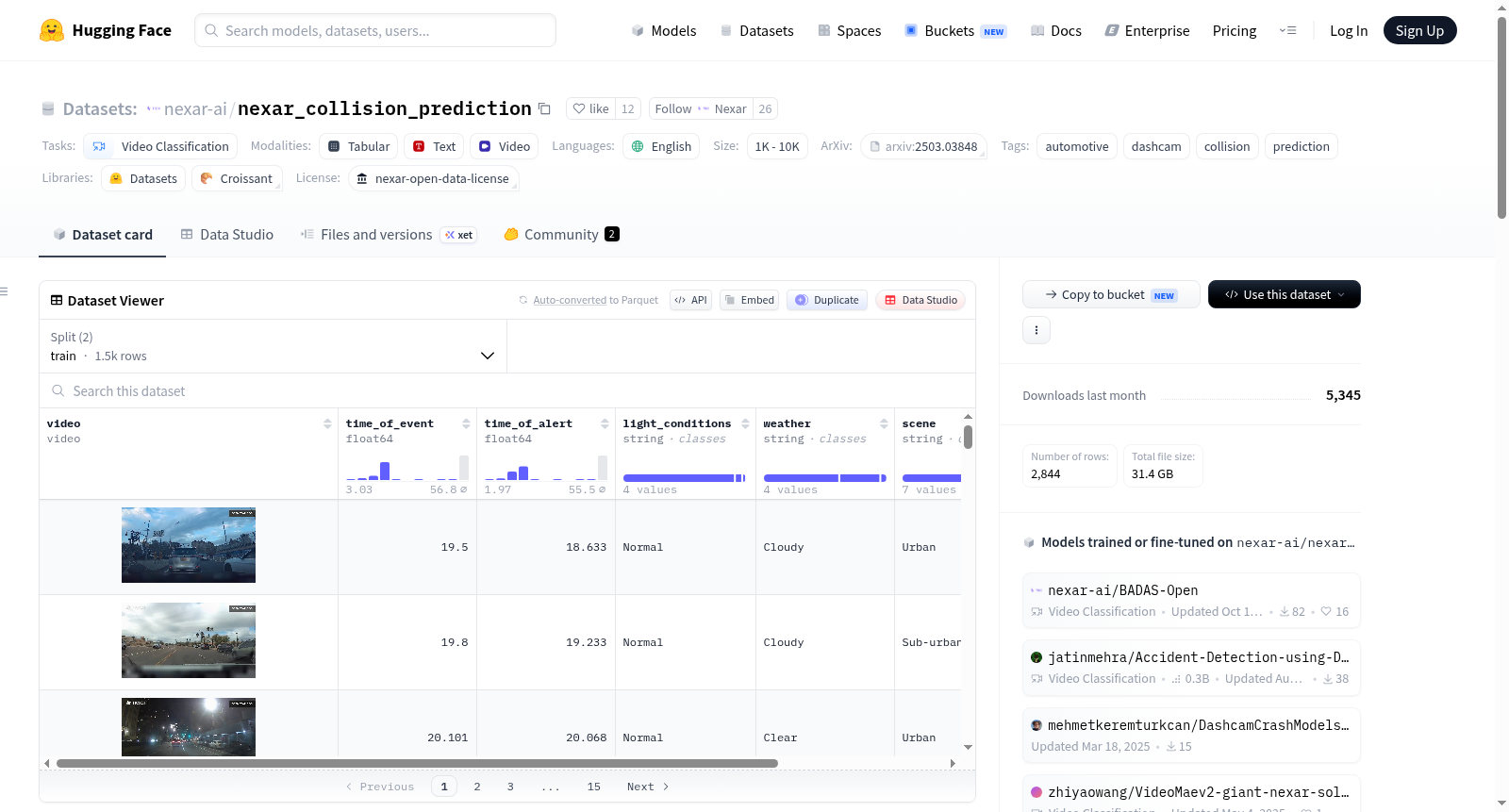Open the Spaces navigation item
Viewport: 1509px width, 812px height.
point(850,30)
